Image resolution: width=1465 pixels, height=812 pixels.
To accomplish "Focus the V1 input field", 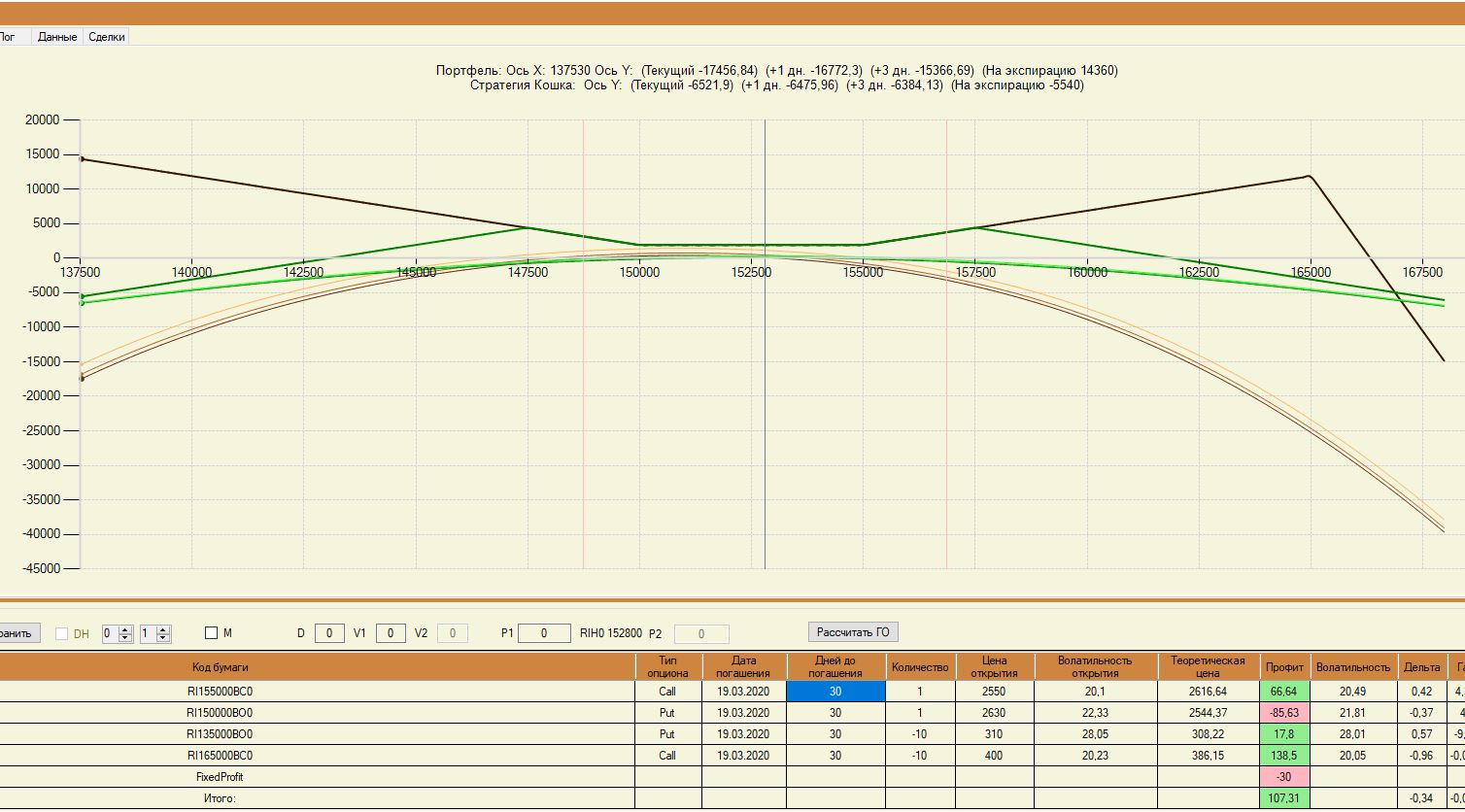I will pos(391,633).
